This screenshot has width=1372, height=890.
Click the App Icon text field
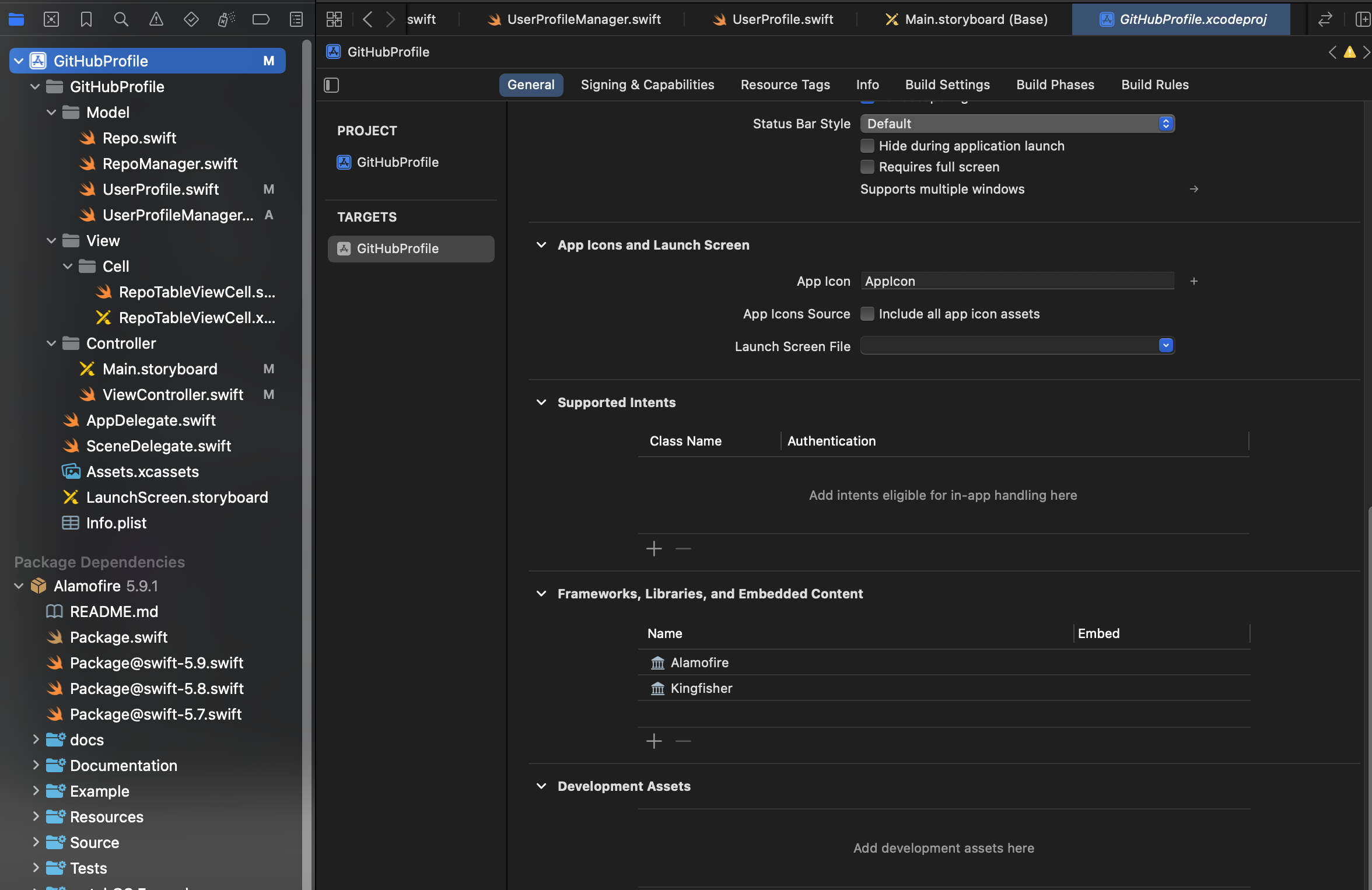pyautogui.click(x=1017, y=281)
